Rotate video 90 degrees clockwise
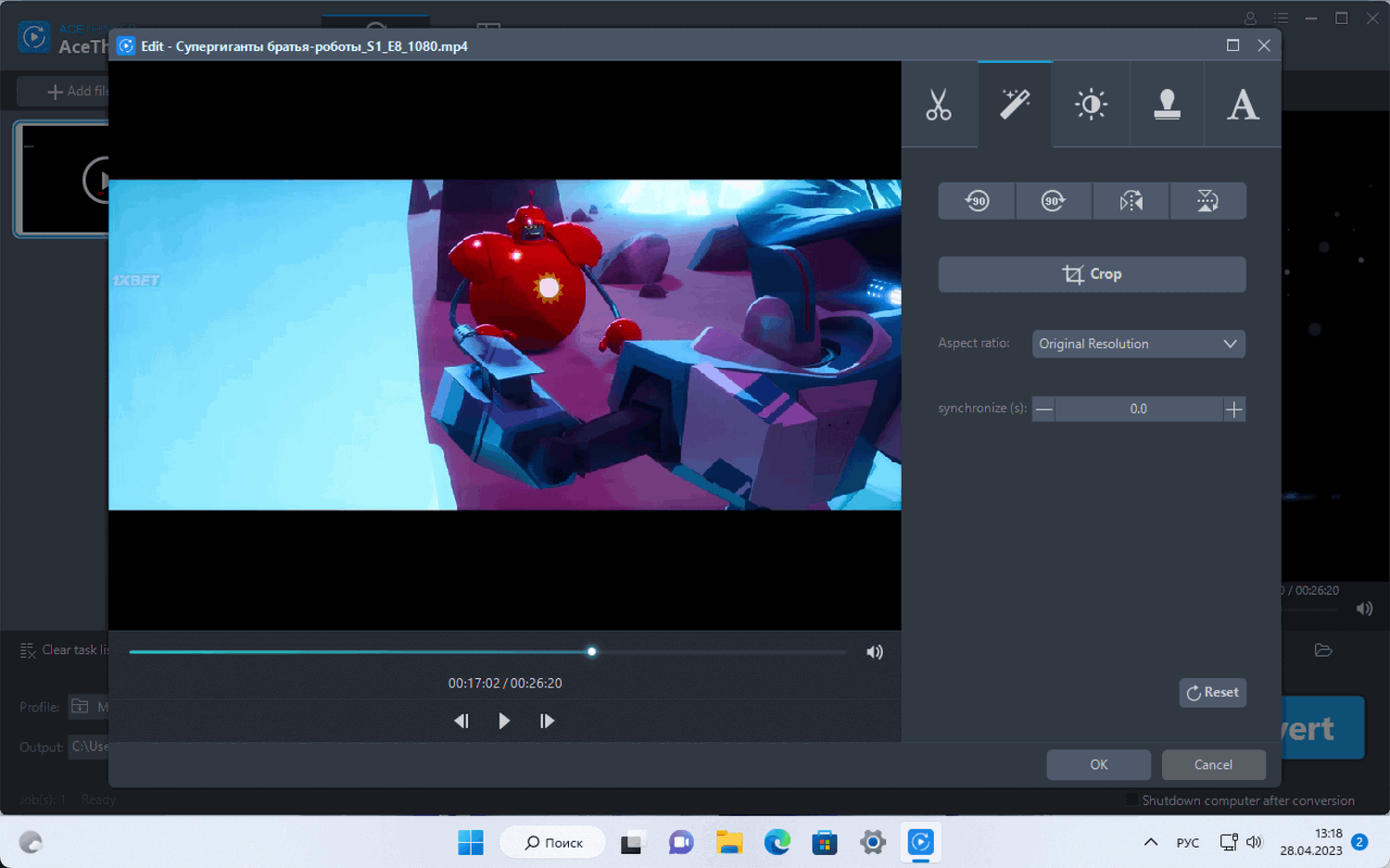 (1054, 201)
